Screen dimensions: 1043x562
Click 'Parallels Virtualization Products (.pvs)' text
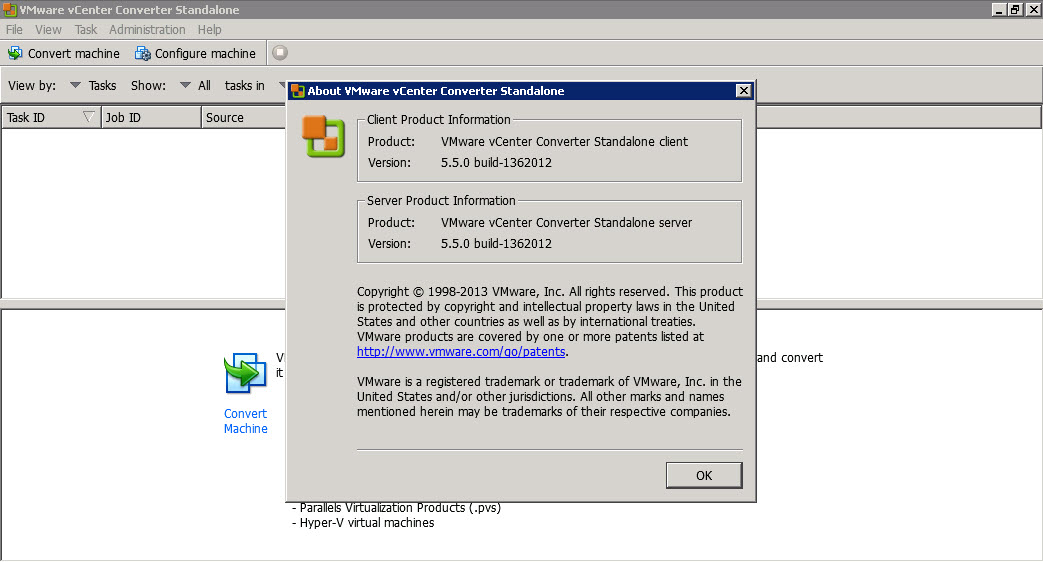point(400,508)
